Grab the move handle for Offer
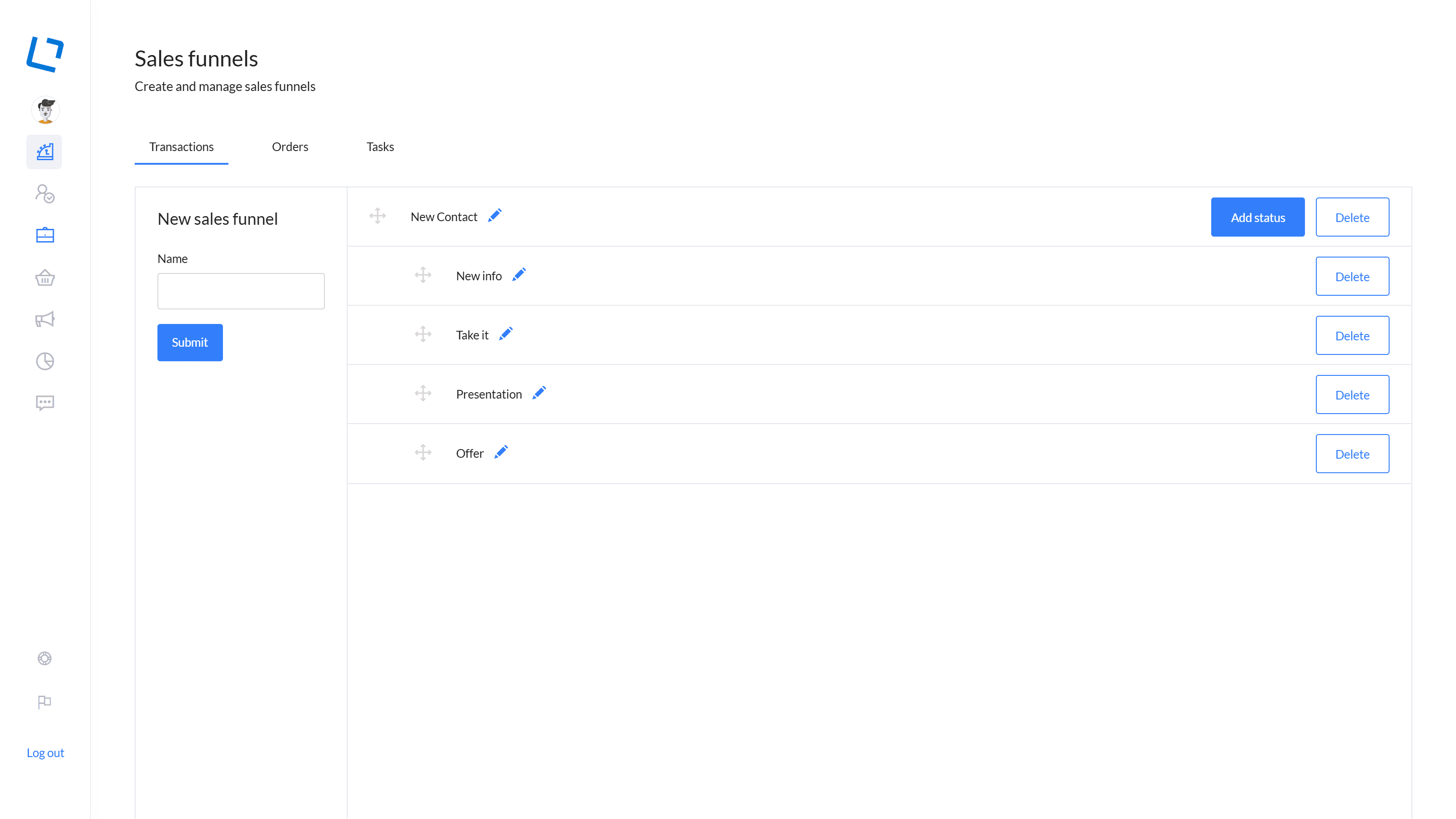 pos(423,453)
